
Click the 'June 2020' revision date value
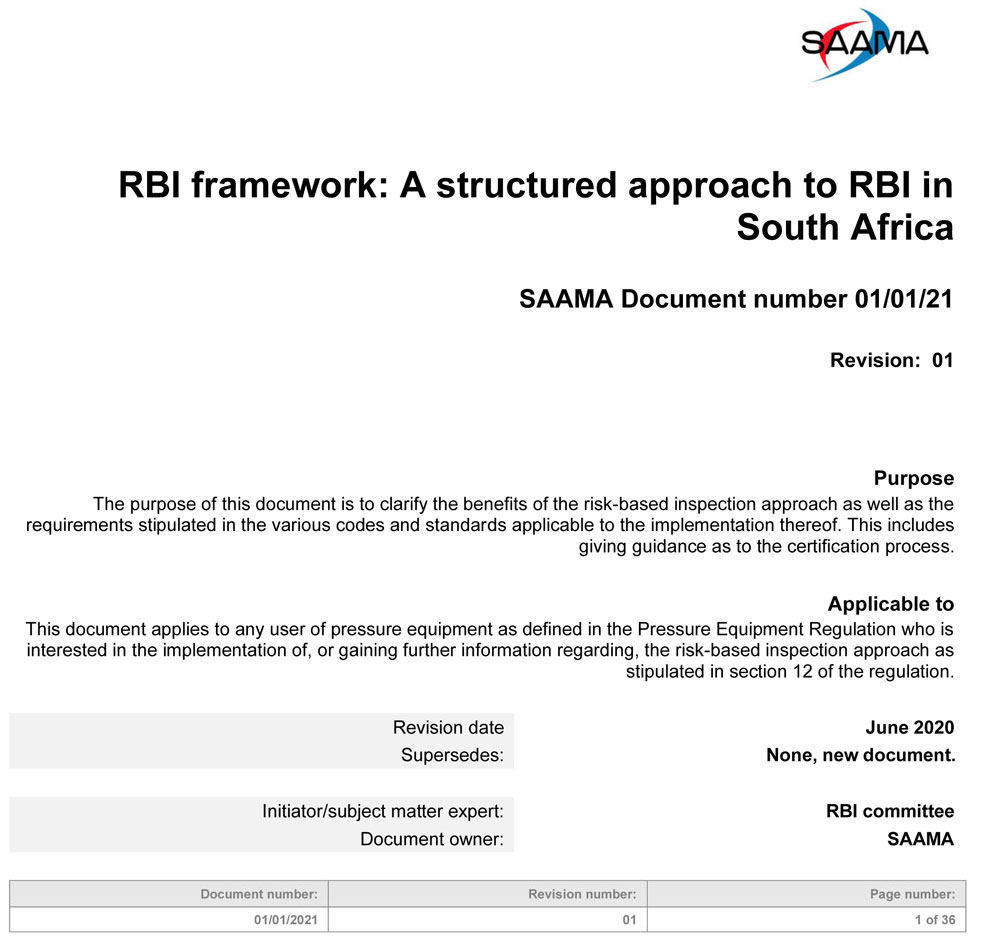coord(910,728)
